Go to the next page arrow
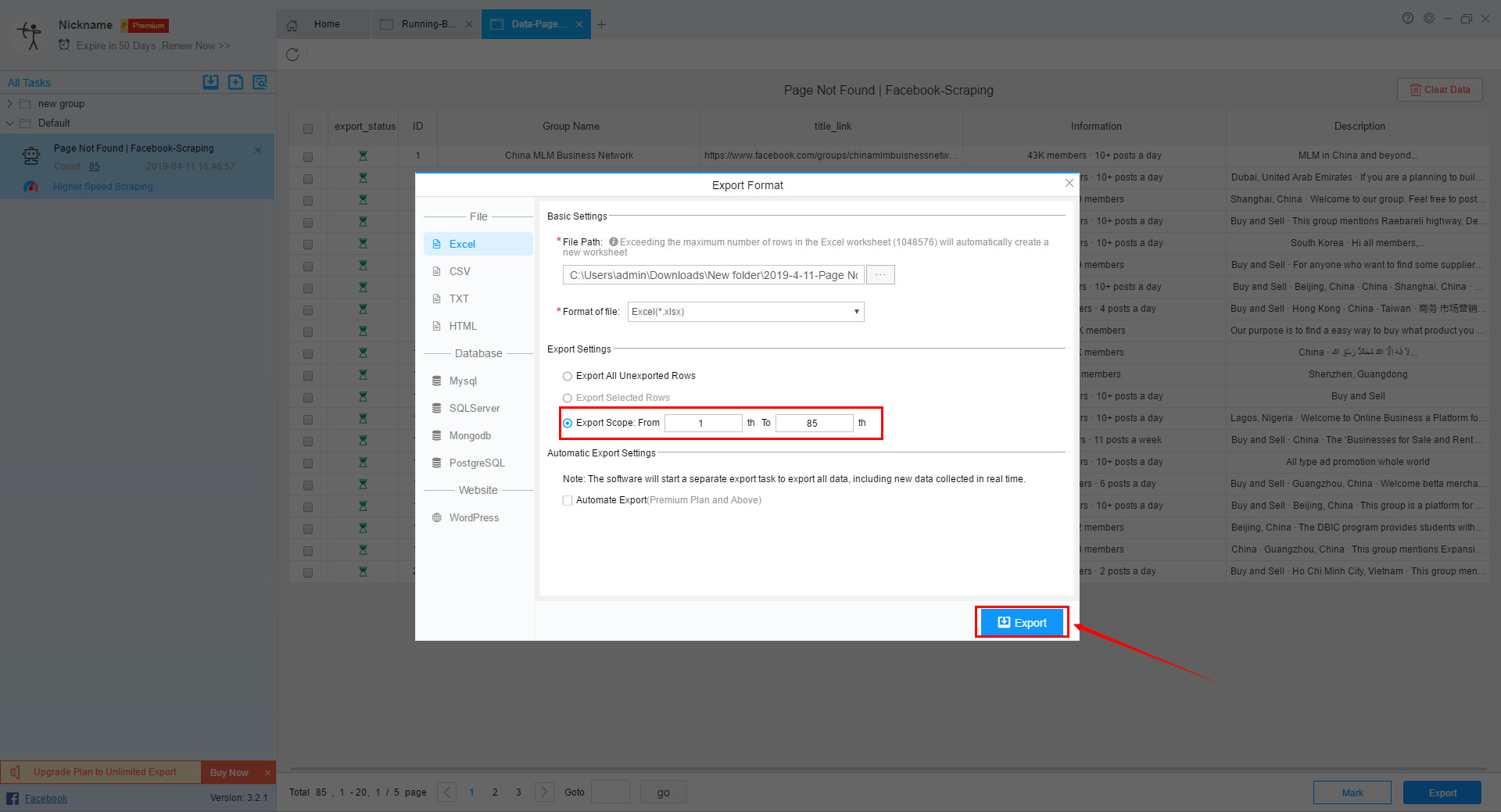Viewport: 1501px width, 812px height. click(x=545, y=792)
